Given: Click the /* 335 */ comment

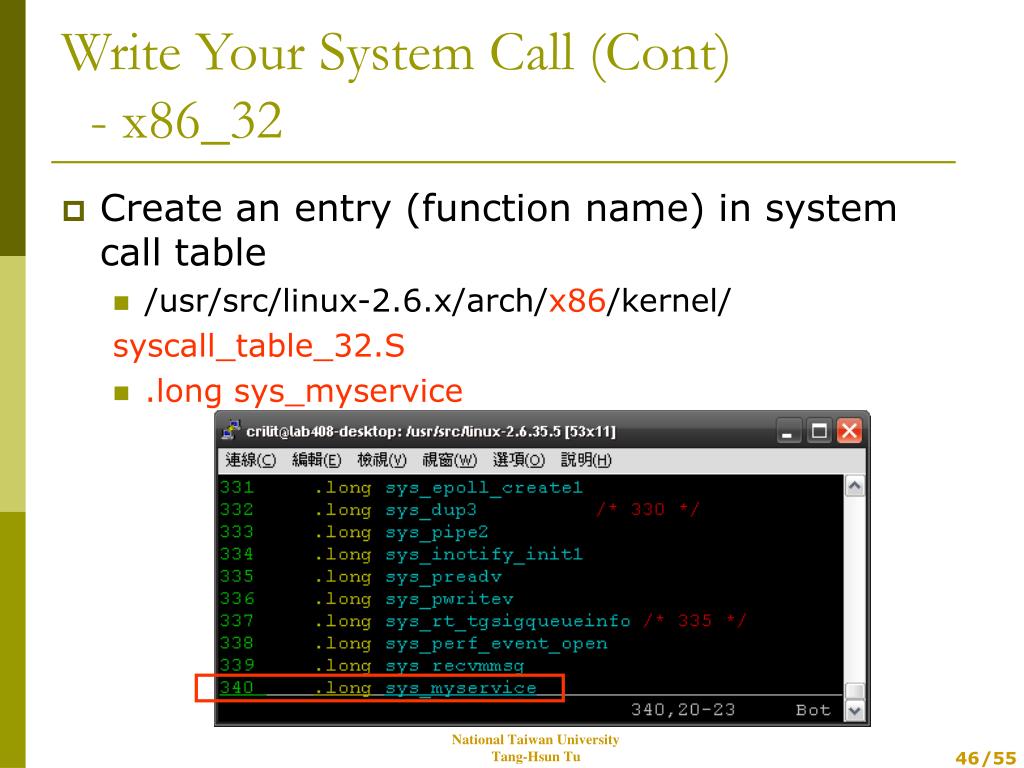Looking at the screenshot, I should click(x=695, y=620).
